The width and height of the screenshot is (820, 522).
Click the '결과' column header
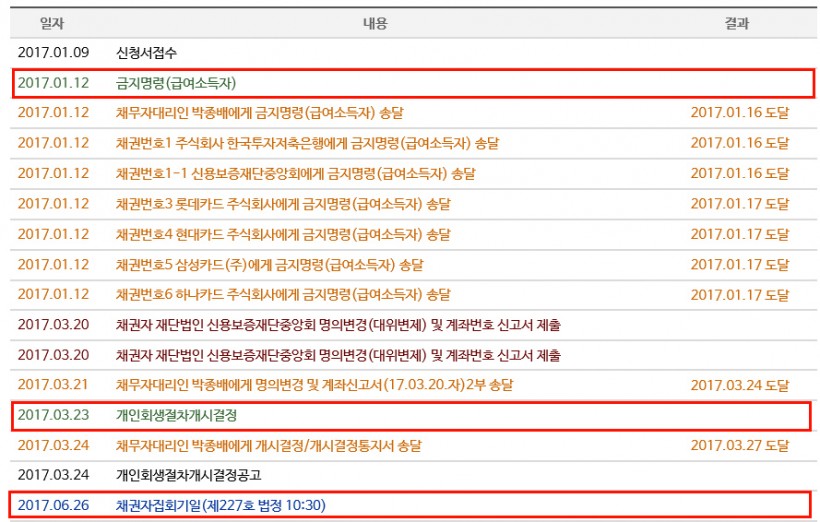pos(737,23)
